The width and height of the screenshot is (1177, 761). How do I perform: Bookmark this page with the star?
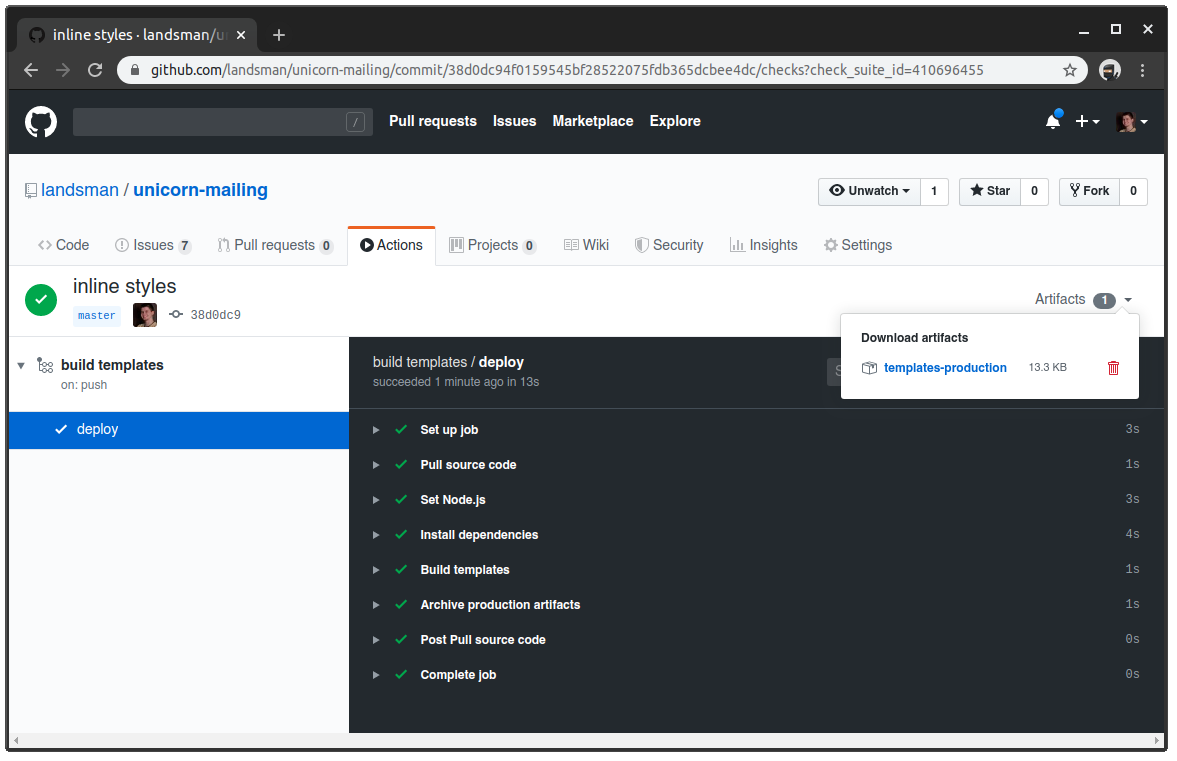(1070, 71)
